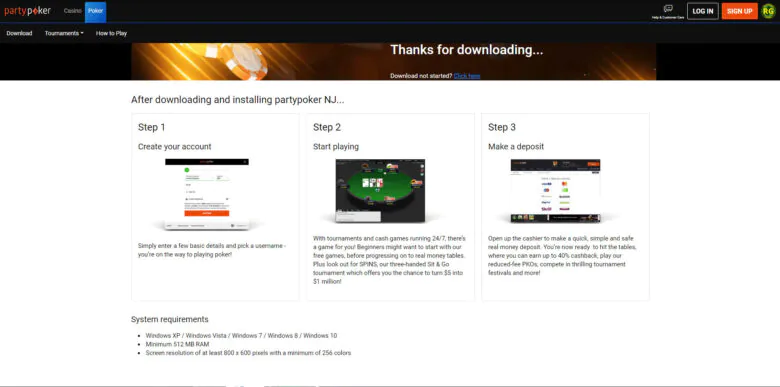The height and width of the screenshot is (387, 780).
Task: Click the 'Click here' download link
Action: 467,76
